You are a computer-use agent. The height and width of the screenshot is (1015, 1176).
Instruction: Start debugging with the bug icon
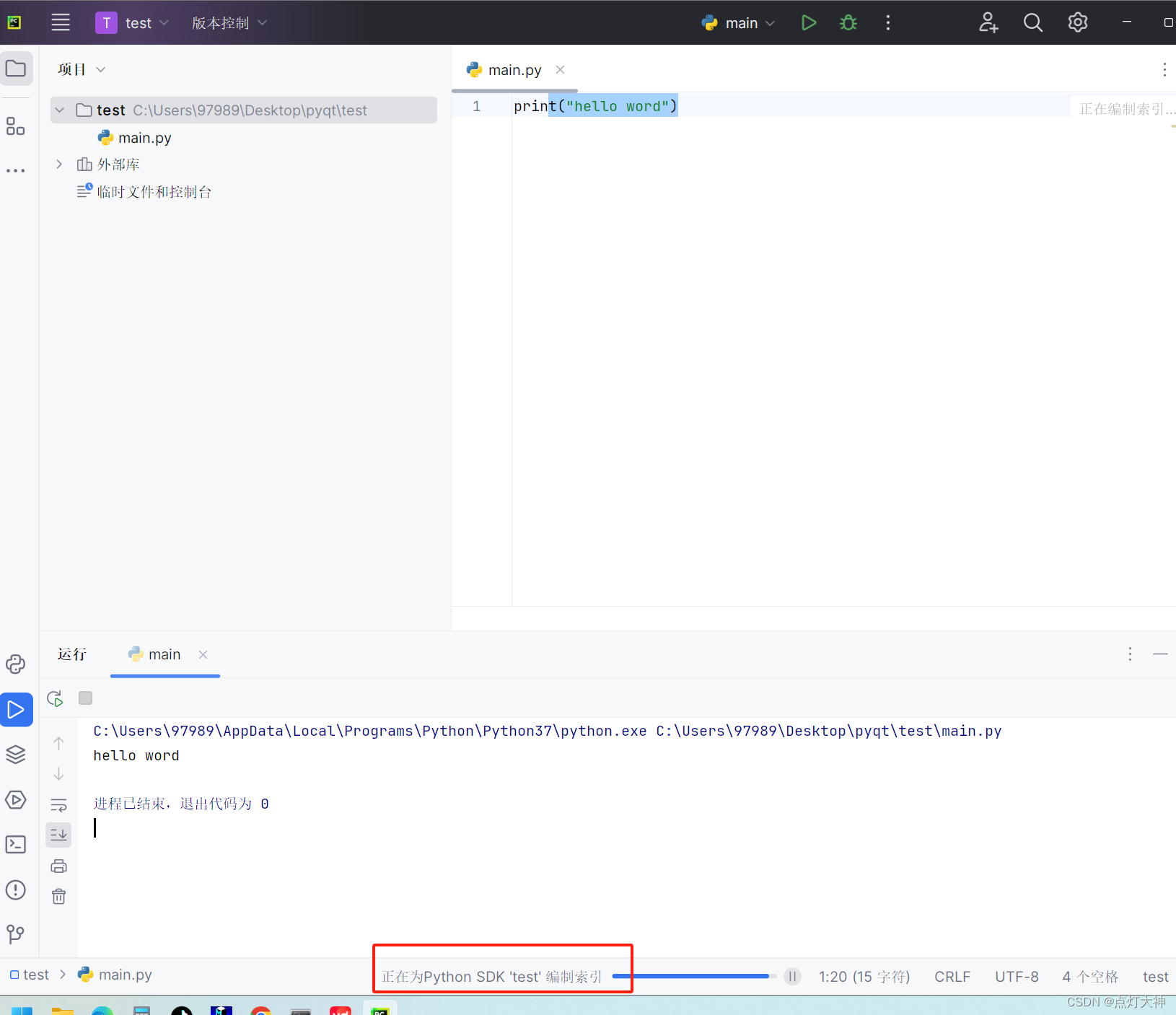(848, 22)
